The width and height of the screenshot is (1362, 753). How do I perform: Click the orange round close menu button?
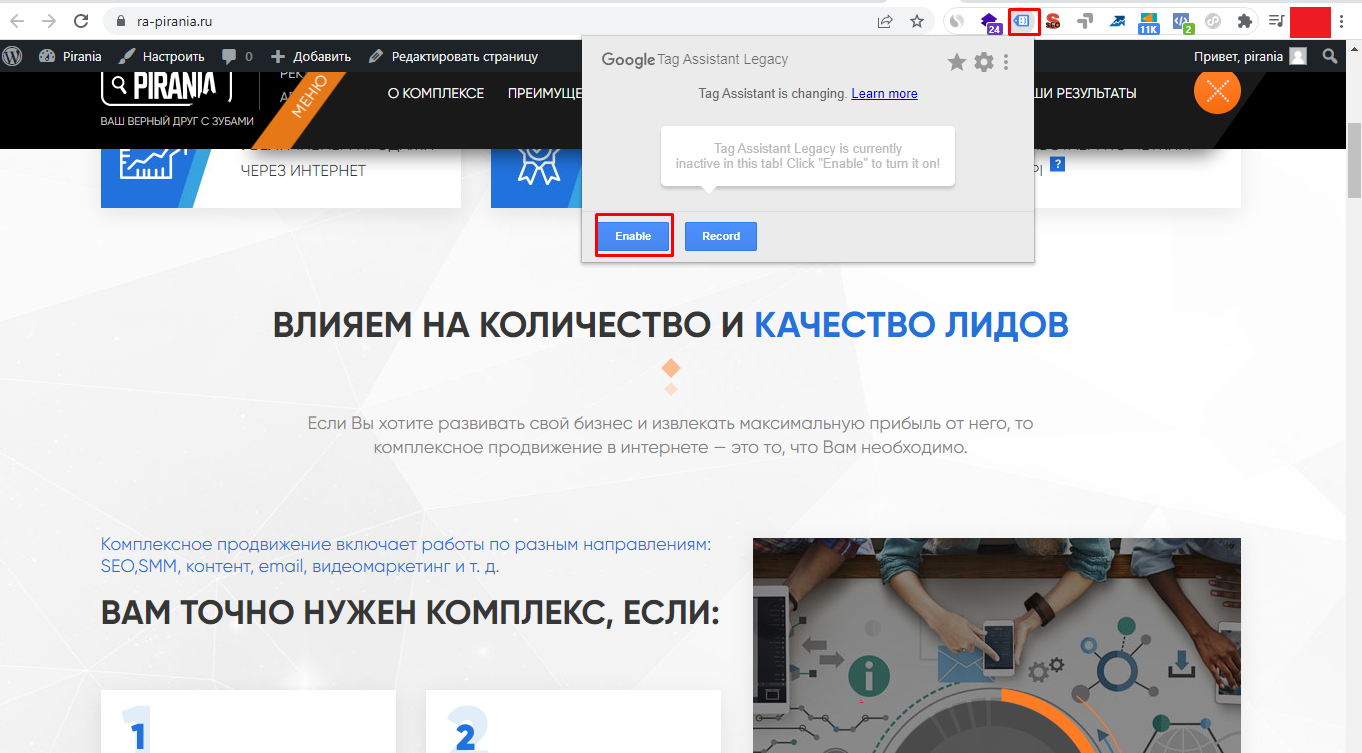coord(1217,92)
